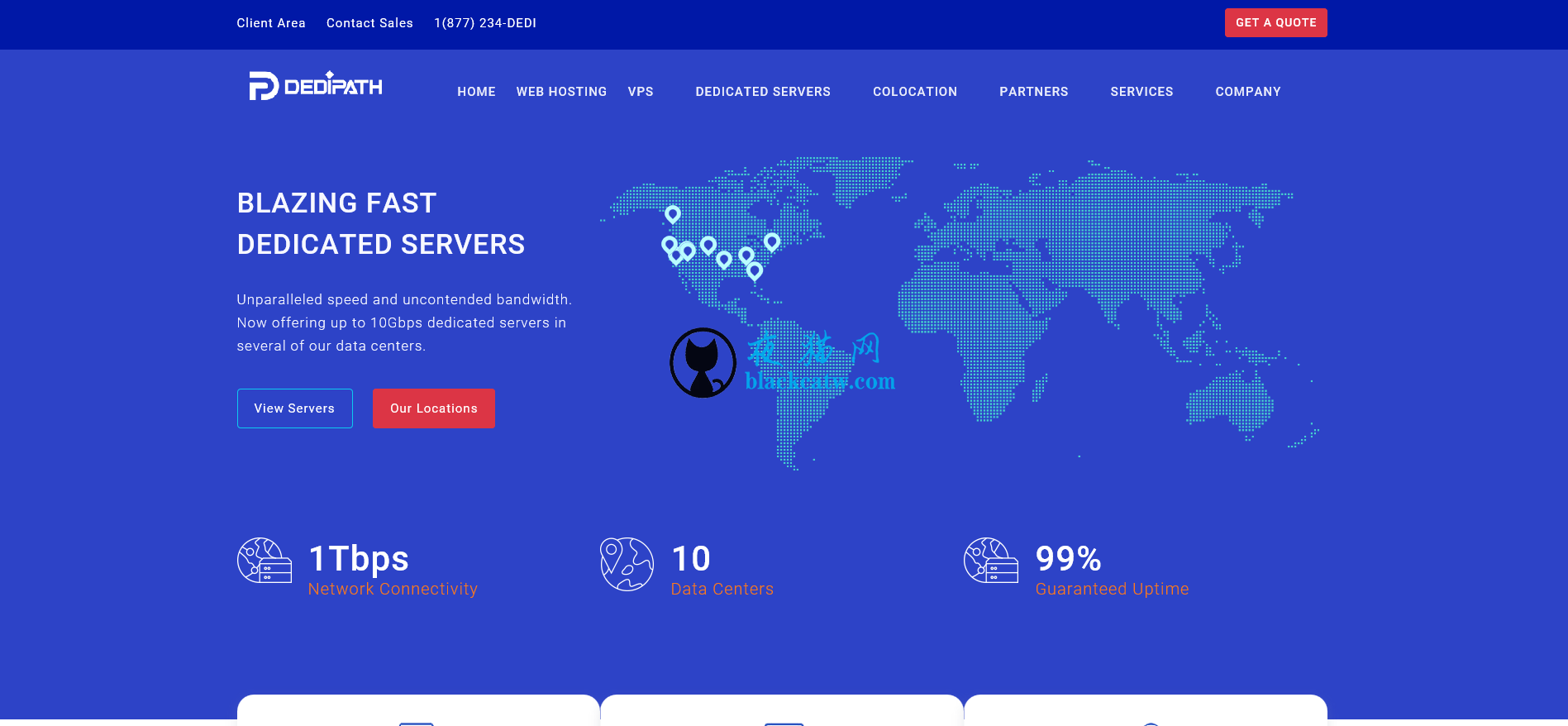Screen dimensions: 1568x726
Task: Select the southernmost map pin in the southeast US
Action: [755, 270]
